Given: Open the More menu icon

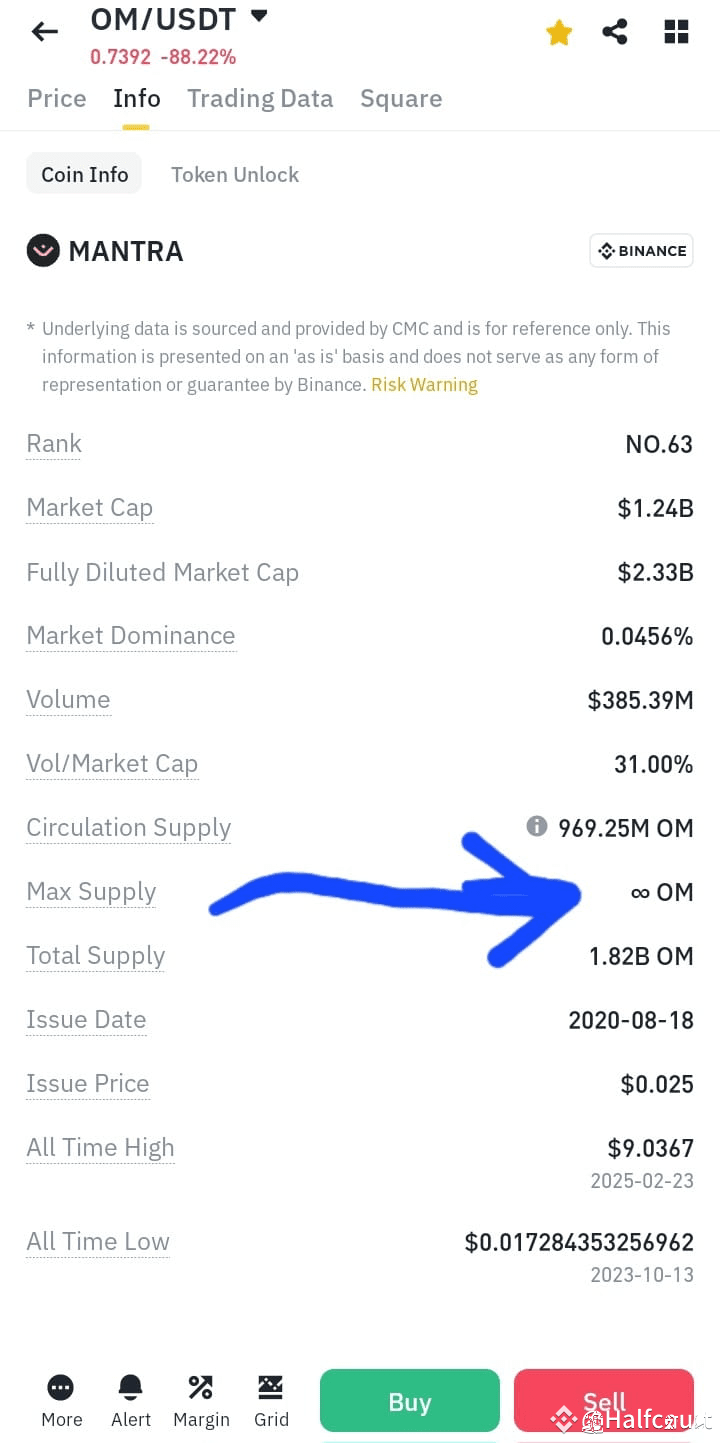Looking at the screenshot, I should (61, 1388).
